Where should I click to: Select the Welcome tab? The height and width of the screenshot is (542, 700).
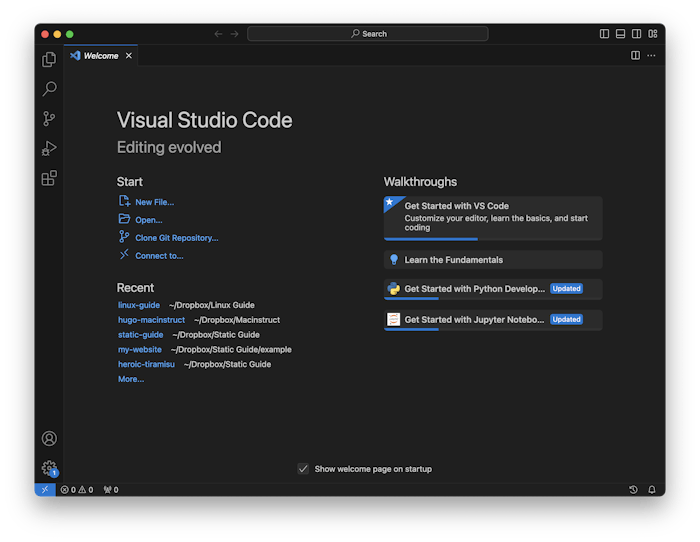(100, 56)
